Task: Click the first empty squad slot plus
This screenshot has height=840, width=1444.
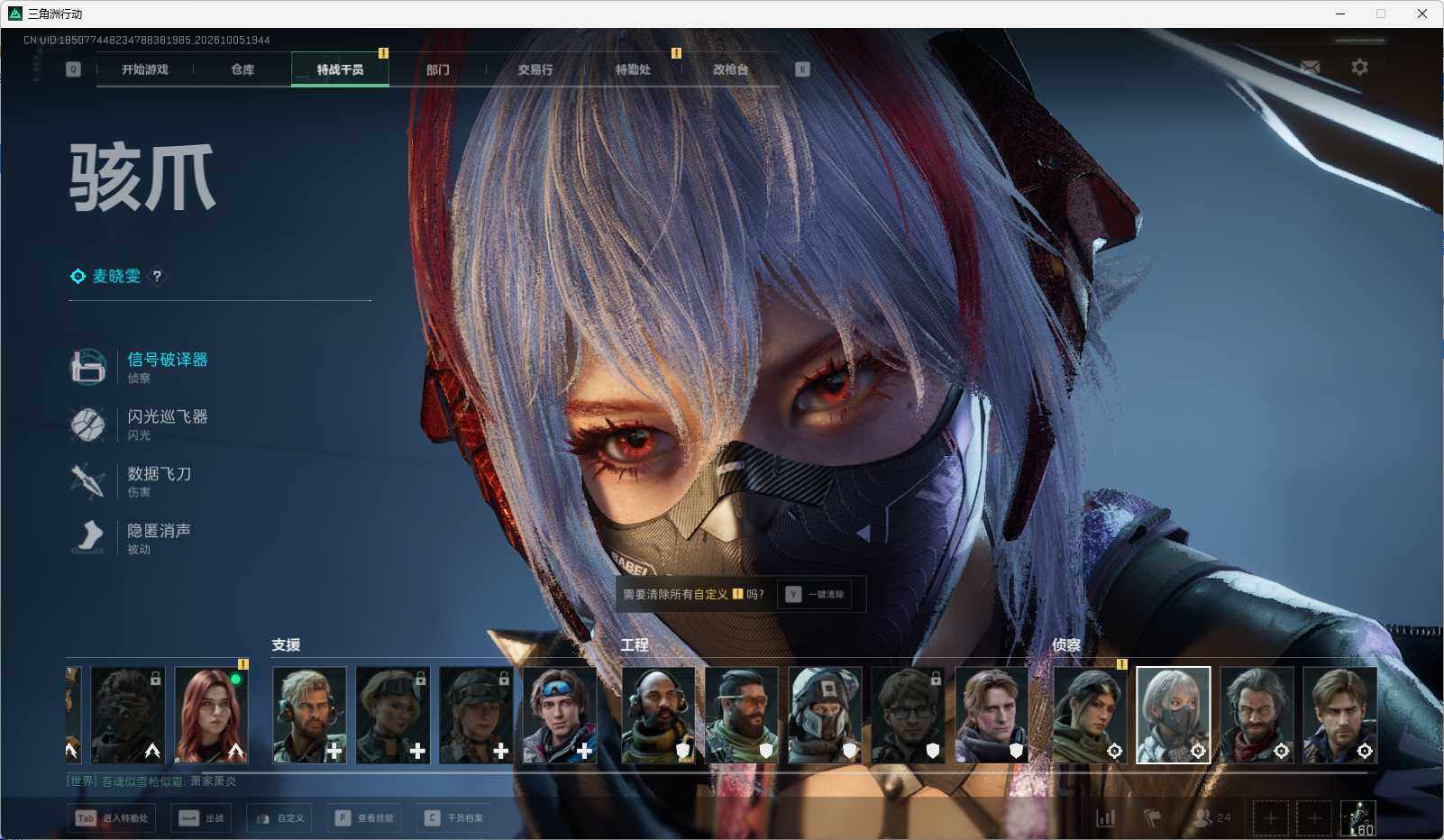Action: (x=1270, y=818)
